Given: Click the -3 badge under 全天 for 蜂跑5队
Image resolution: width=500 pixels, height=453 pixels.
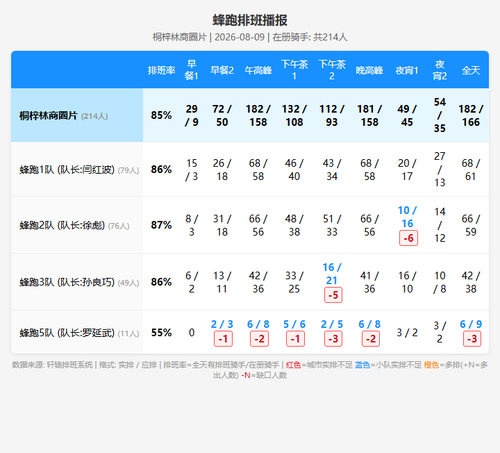Looking at the screenshot, I should (472, 339).
